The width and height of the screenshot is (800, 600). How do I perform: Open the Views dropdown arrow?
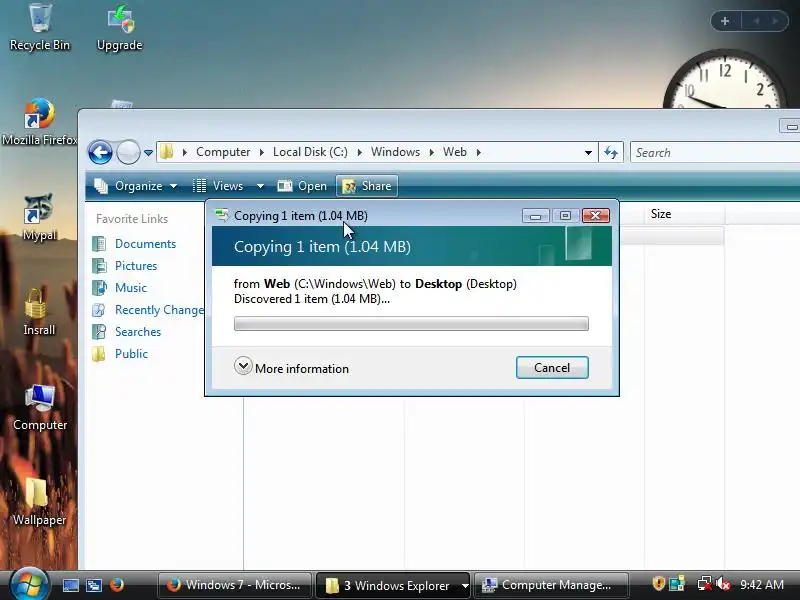(260, 186)
